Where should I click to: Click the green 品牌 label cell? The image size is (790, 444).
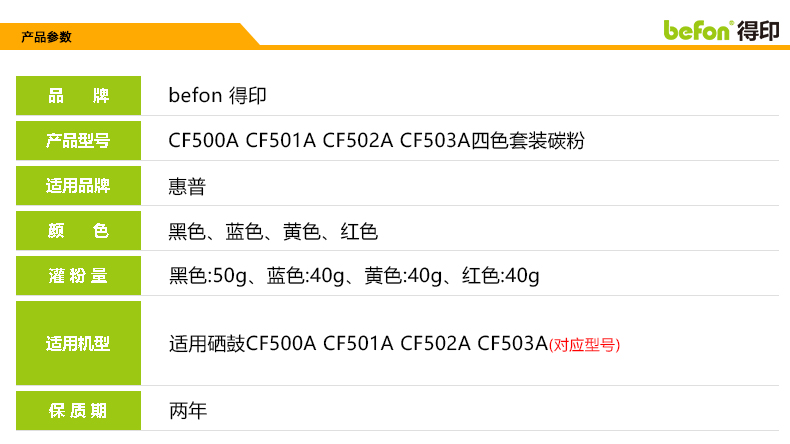(x=78, y=96)
